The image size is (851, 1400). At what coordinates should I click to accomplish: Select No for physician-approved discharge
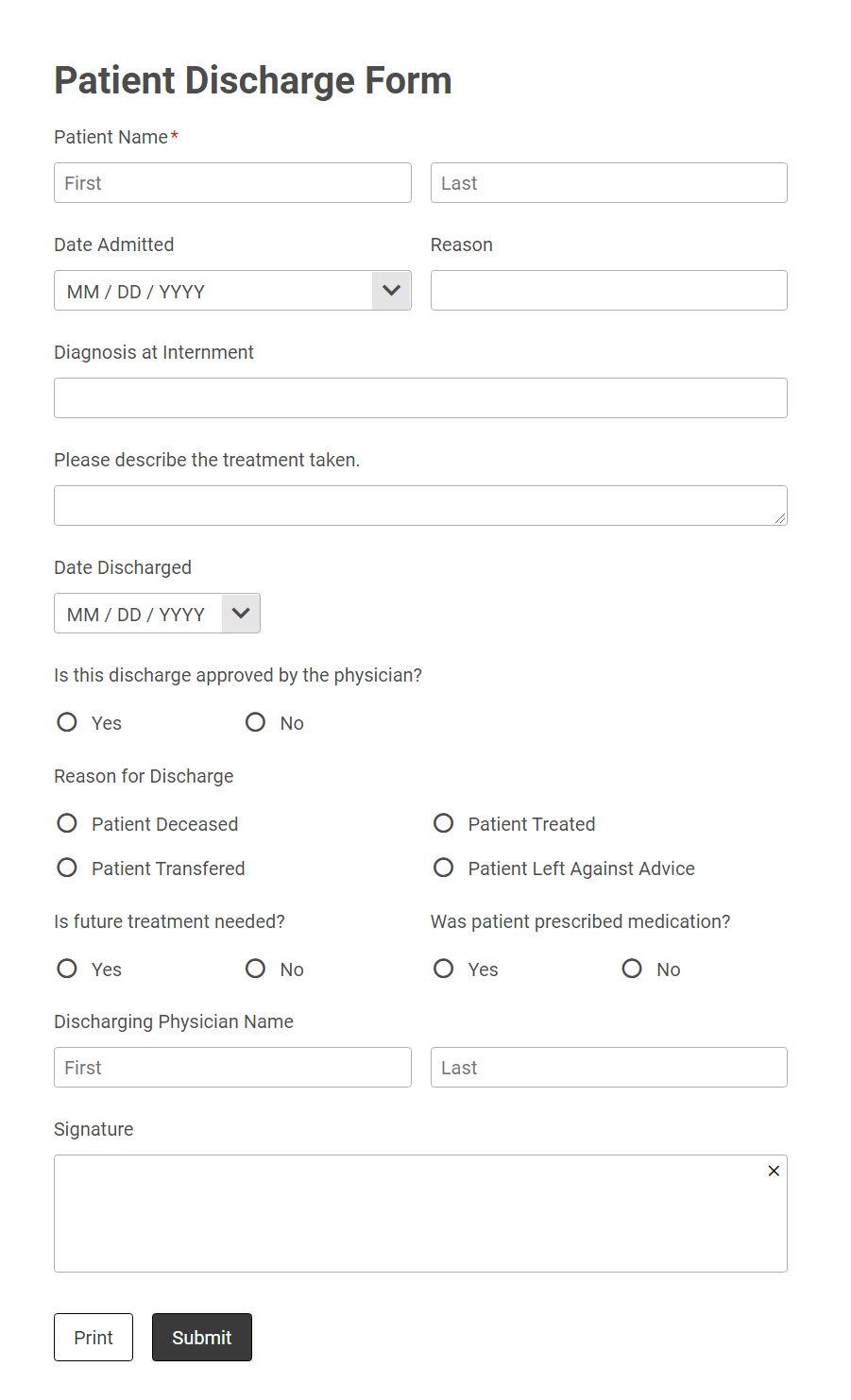click(x=255, y=722)
